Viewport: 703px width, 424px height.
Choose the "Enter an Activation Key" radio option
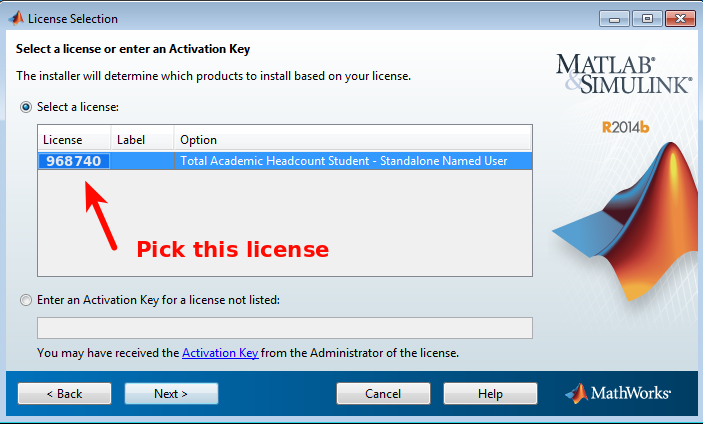tap(26, 300)
